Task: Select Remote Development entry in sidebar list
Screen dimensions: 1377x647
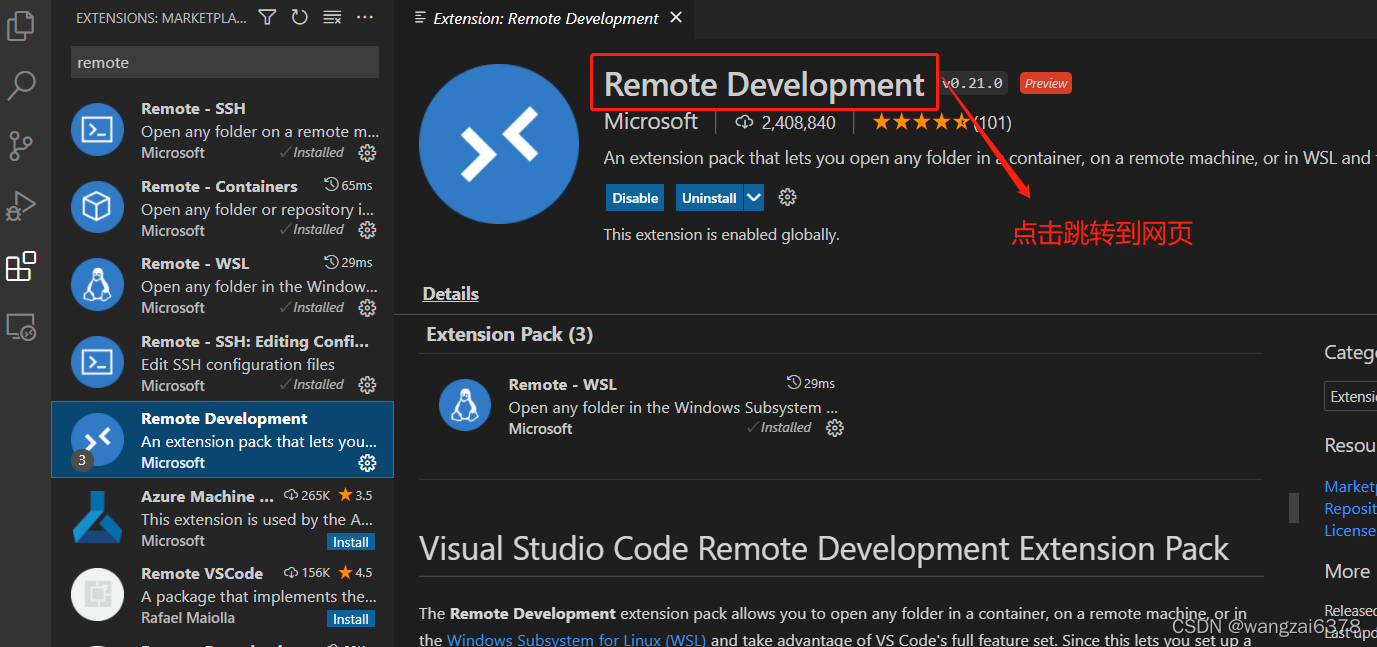Action: 222,440
